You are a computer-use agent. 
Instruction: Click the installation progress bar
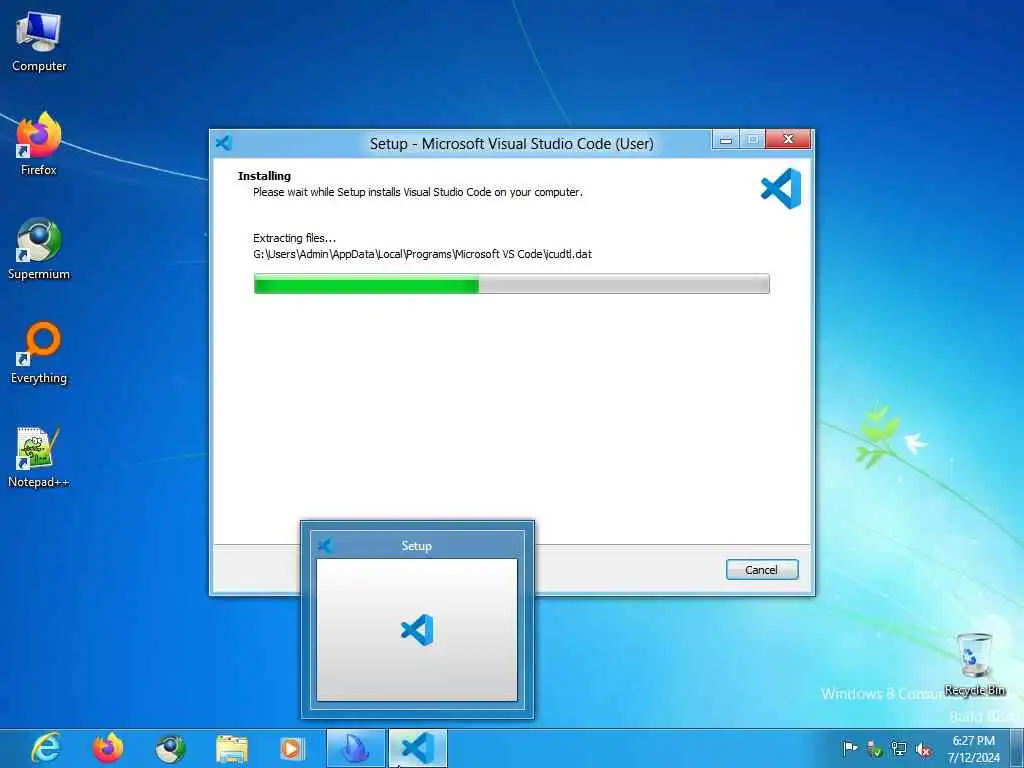click(x=511, y=283)
